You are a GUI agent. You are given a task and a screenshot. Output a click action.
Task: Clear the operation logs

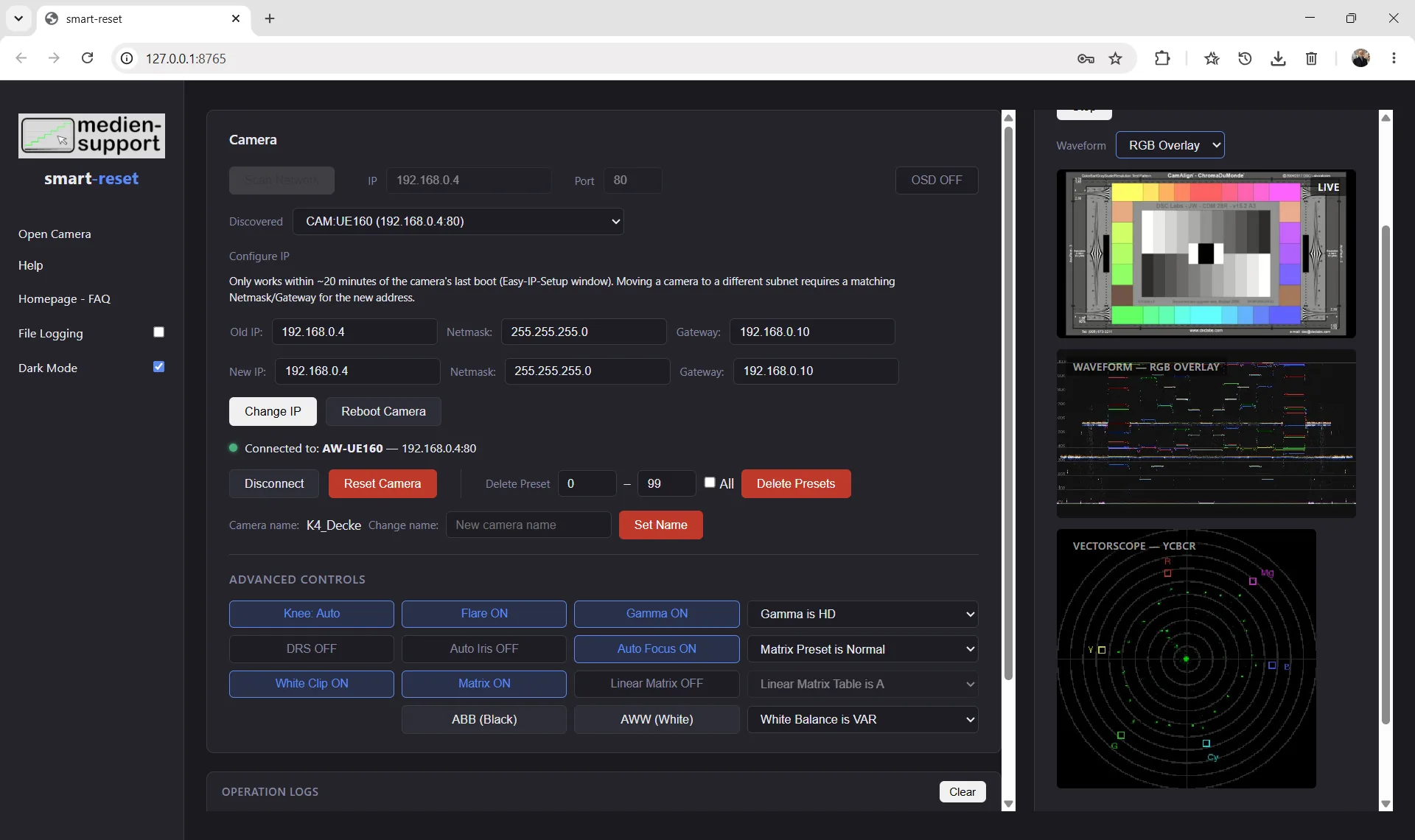pos(962,791)
